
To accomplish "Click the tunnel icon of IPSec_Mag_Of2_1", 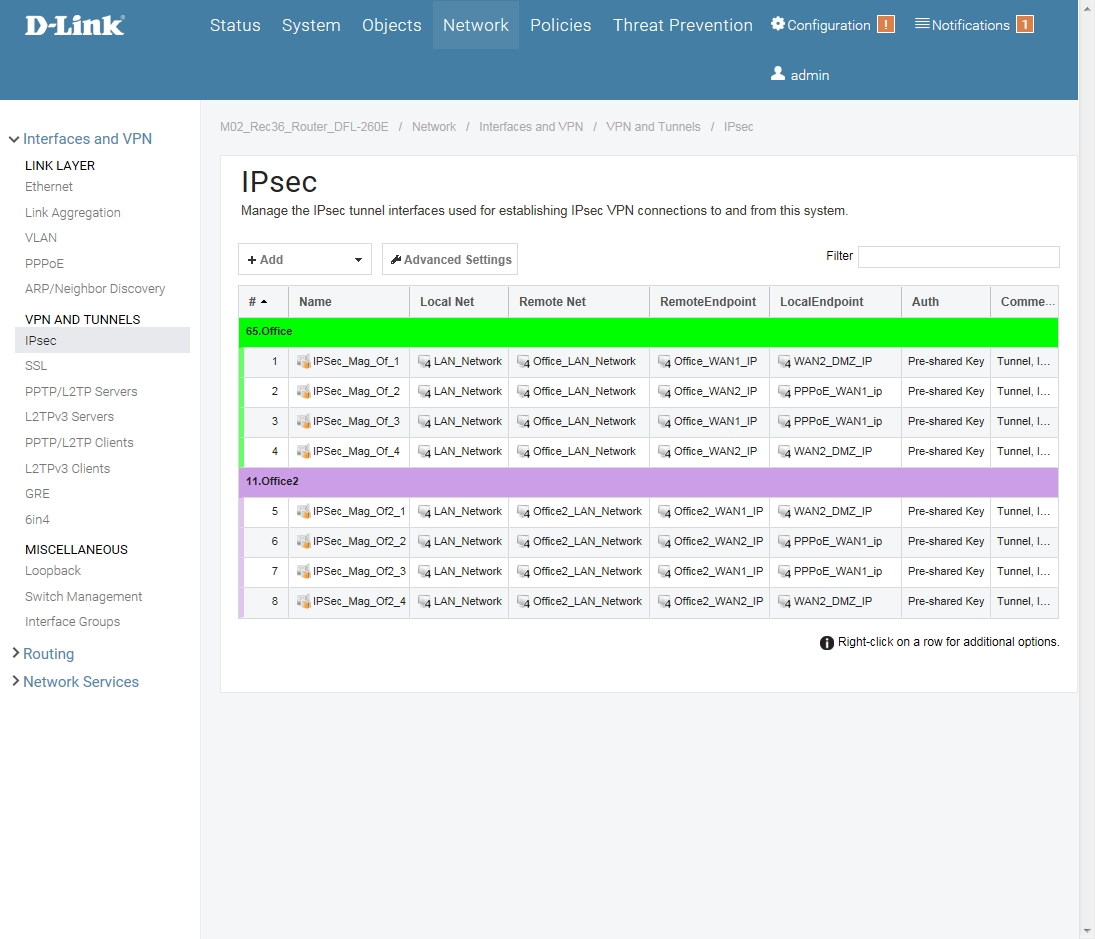I will point(303,512).
